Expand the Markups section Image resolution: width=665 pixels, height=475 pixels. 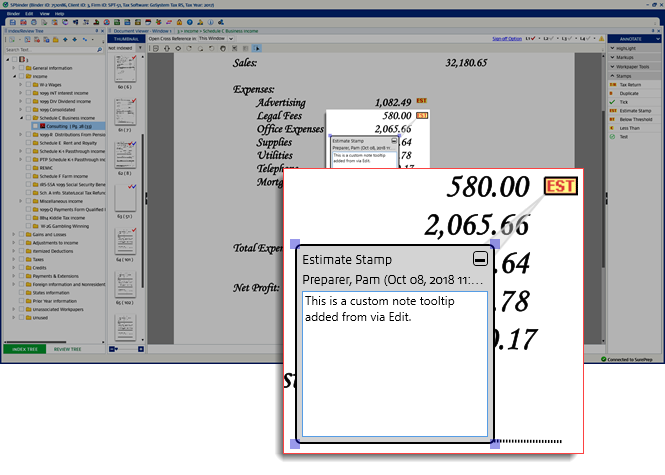pos(634,57)
